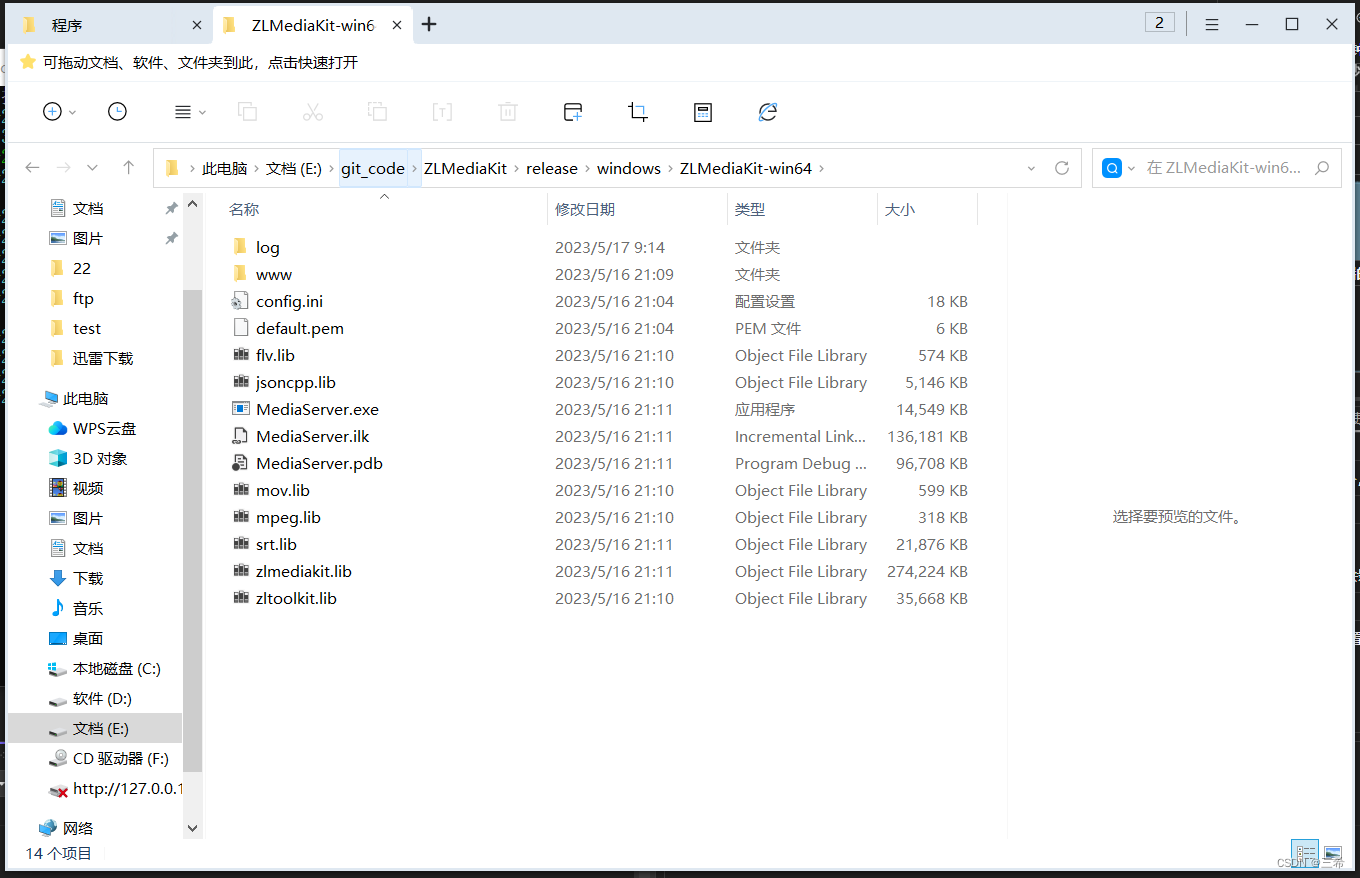1360x878 pixels.
Task: Unpin 图片 from quick access
Action: pyautogui.click(x=171, y=238)
